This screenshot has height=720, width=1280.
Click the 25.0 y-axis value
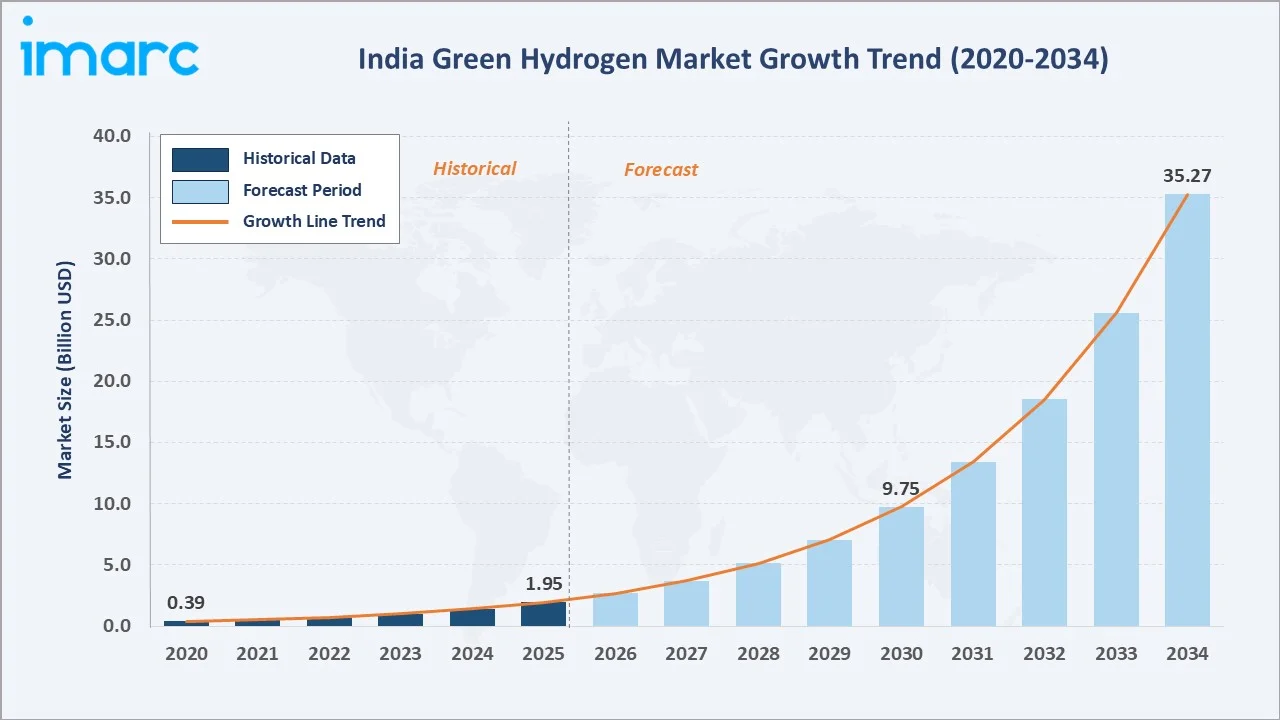(x=113, y=320)
